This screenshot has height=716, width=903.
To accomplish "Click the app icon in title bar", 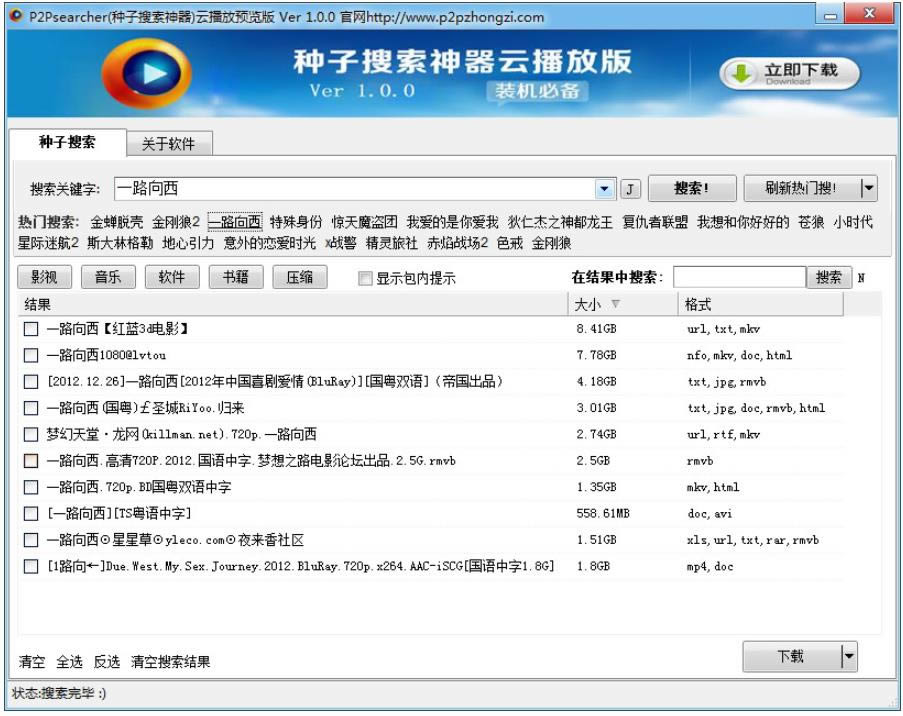I will (15, 16).
